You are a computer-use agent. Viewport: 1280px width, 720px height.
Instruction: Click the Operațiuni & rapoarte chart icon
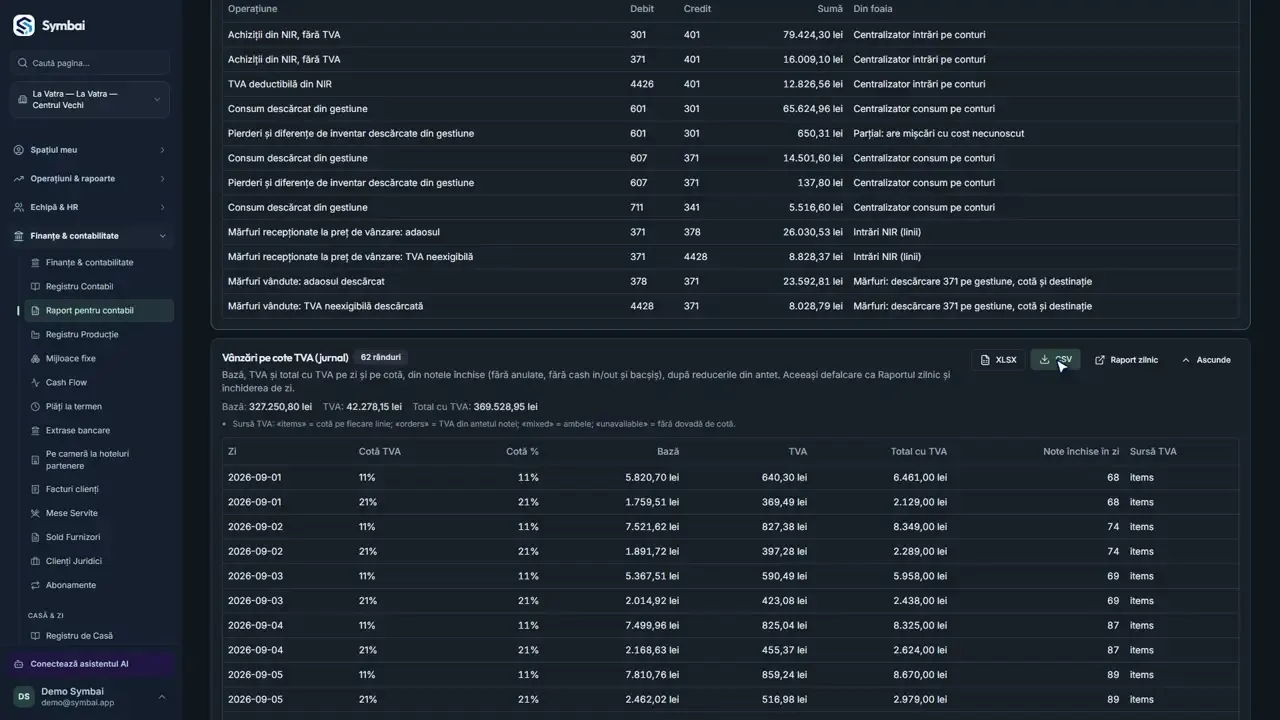(x=19, y=179)
